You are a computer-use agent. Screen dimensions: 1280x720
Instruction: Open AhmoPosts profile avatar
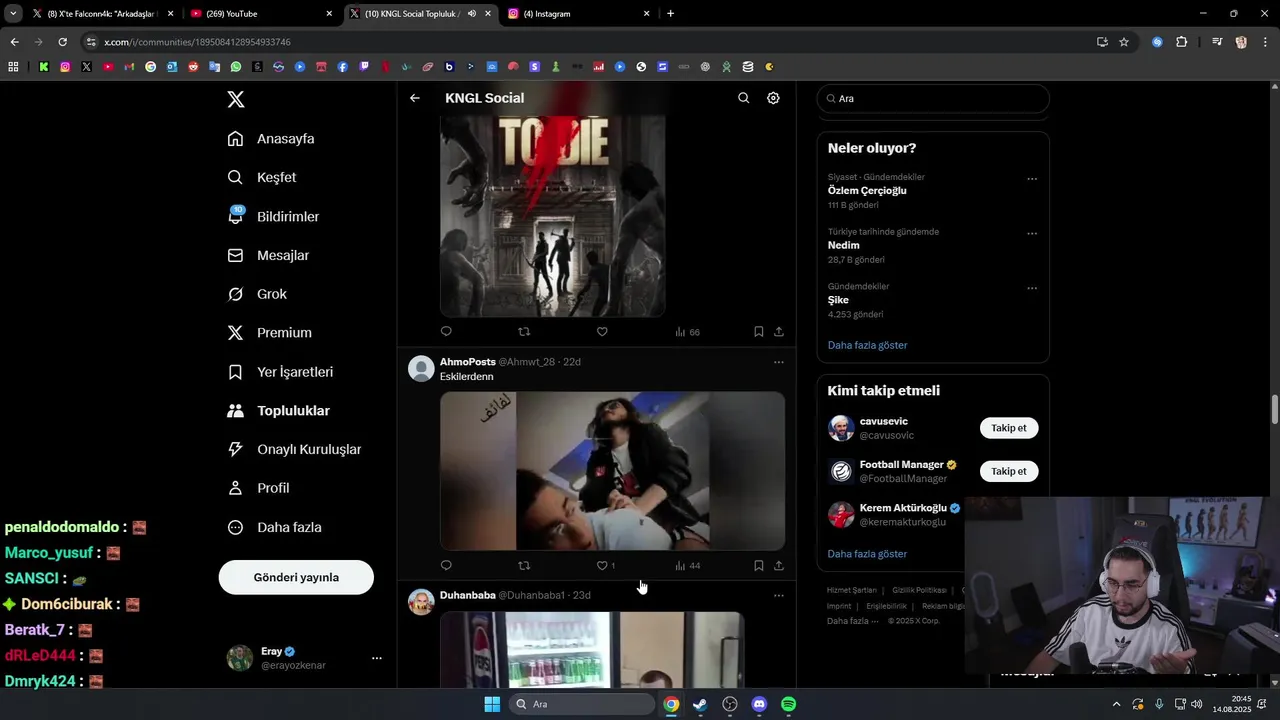(421, 368)
